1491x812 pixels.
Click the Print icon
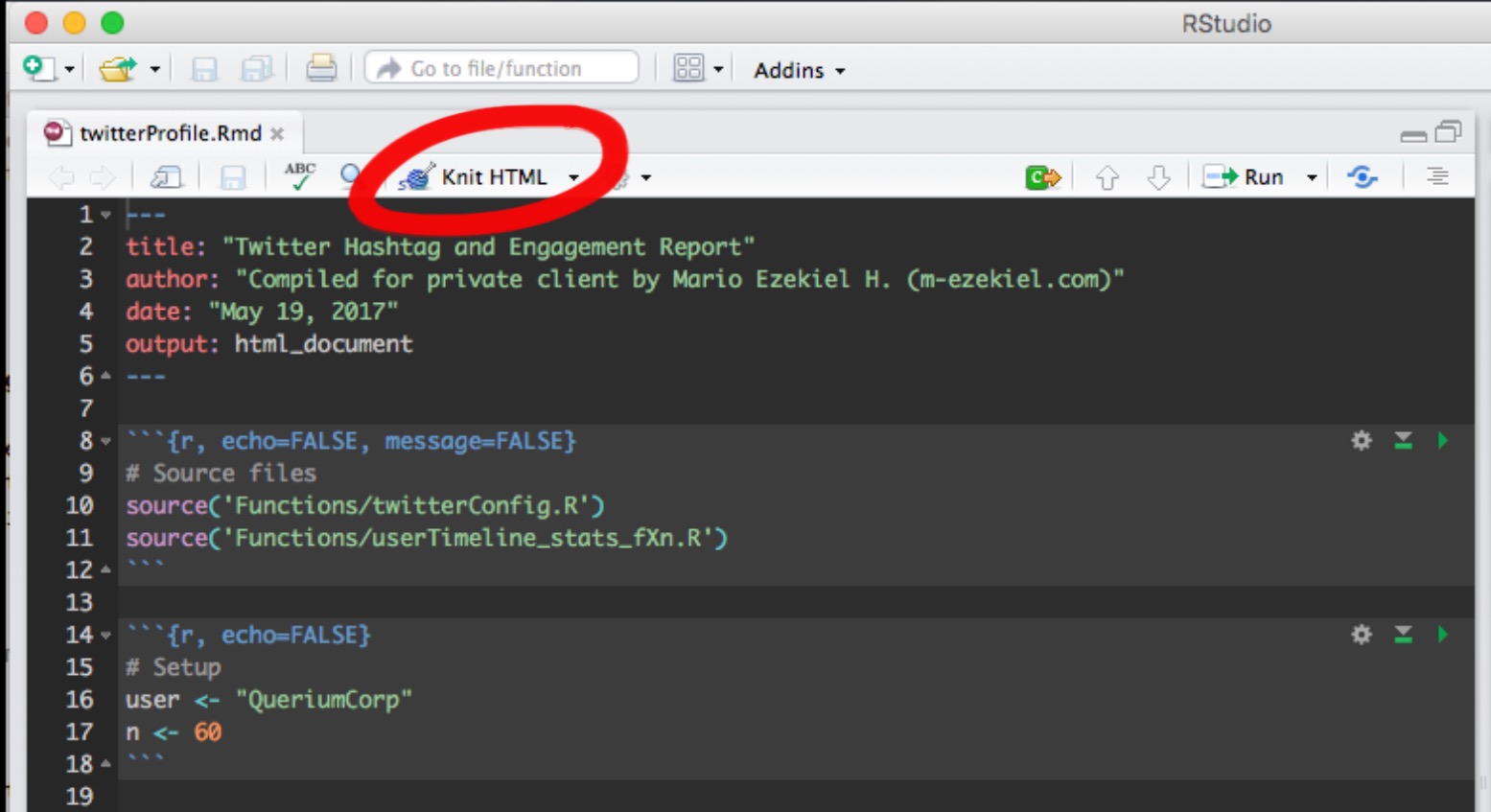click(x=321, y=68)
